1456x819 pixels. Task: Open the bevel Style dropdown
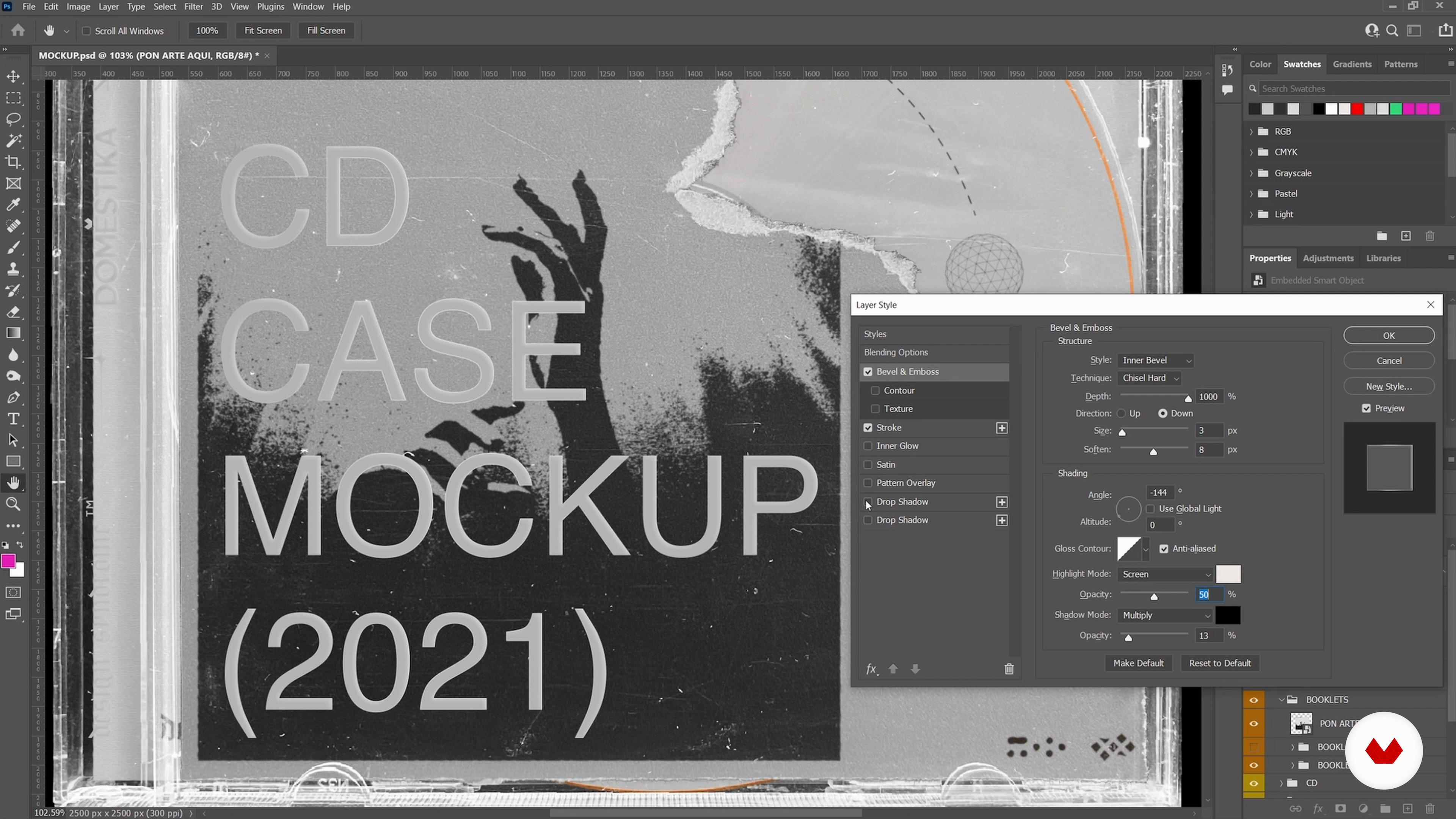1156,361
